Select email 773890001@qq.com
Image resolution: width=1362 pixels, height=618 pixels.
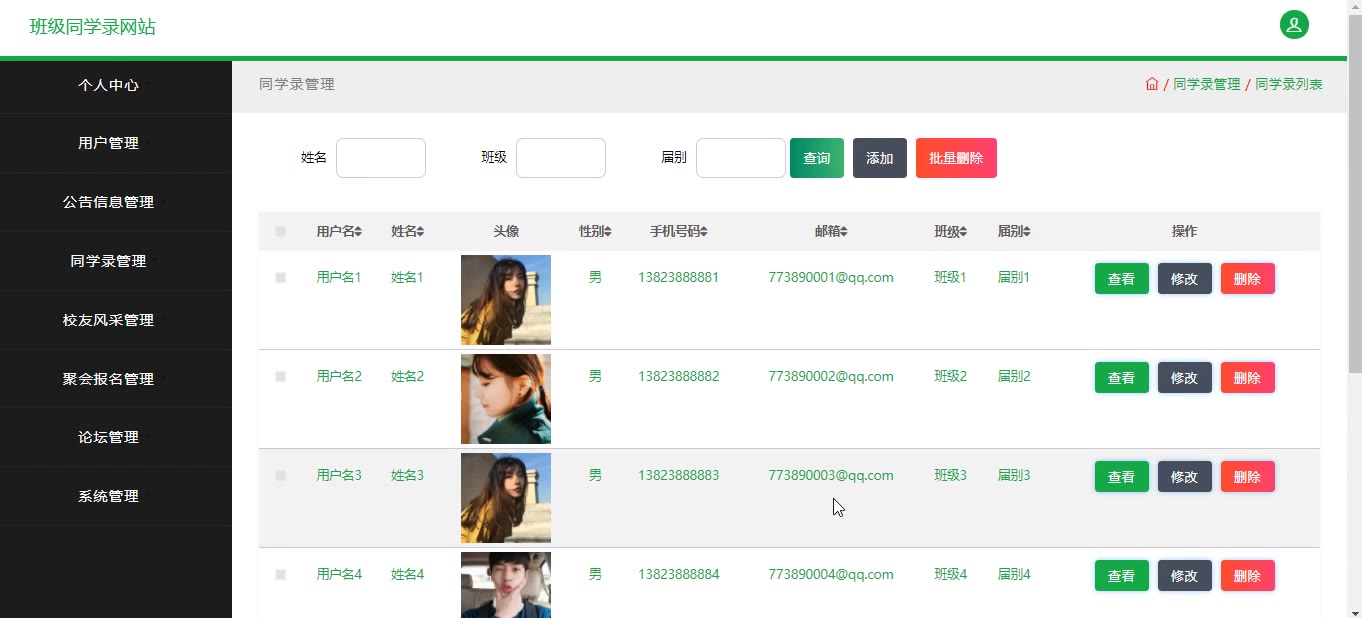831,277
